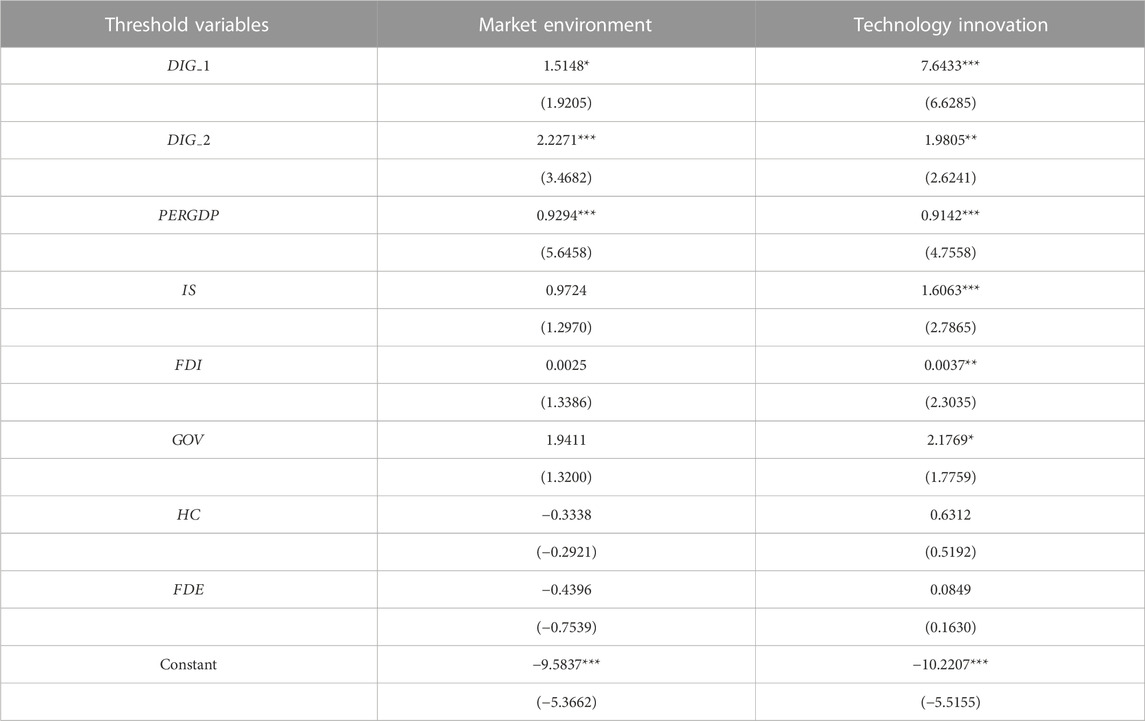
Task: Click the 0.9142*** PERGDP coefficient
Action: [950, 215]
